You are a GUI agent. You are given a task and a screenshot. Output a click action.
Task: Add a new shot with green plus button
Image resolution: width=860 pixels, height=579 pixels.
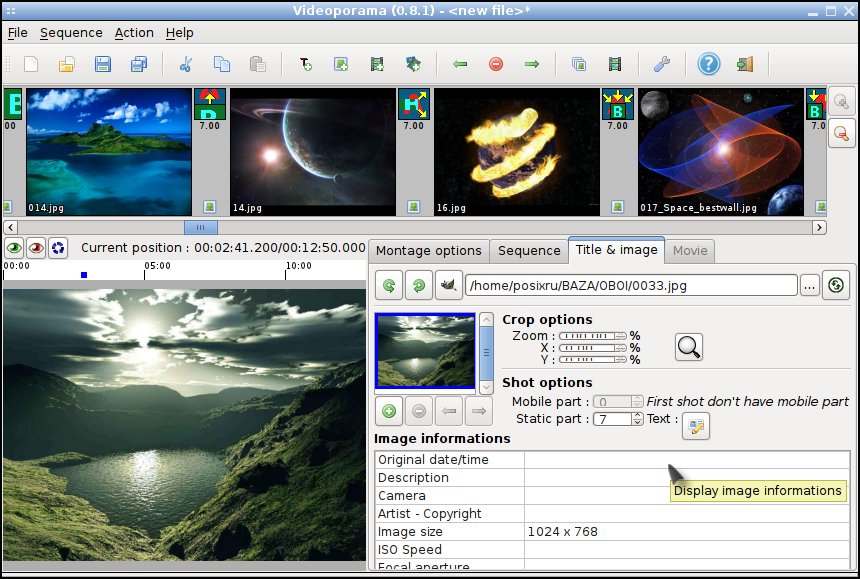click(x=389, y=411)
